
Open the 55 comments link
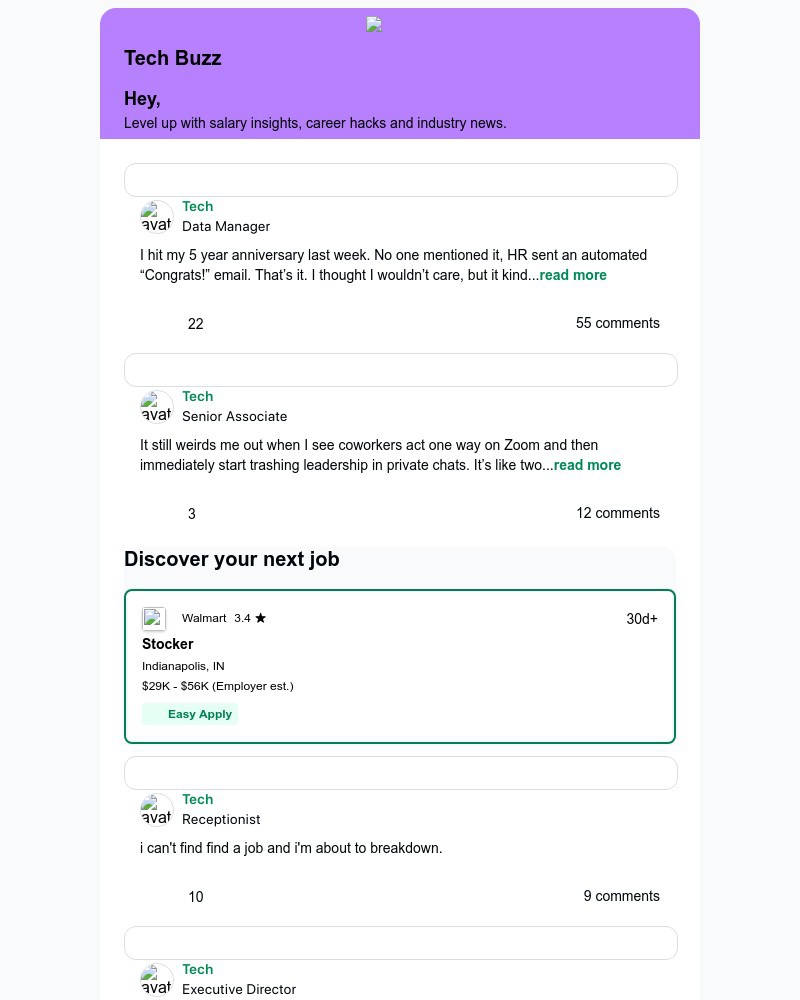(x=617, y=323)
